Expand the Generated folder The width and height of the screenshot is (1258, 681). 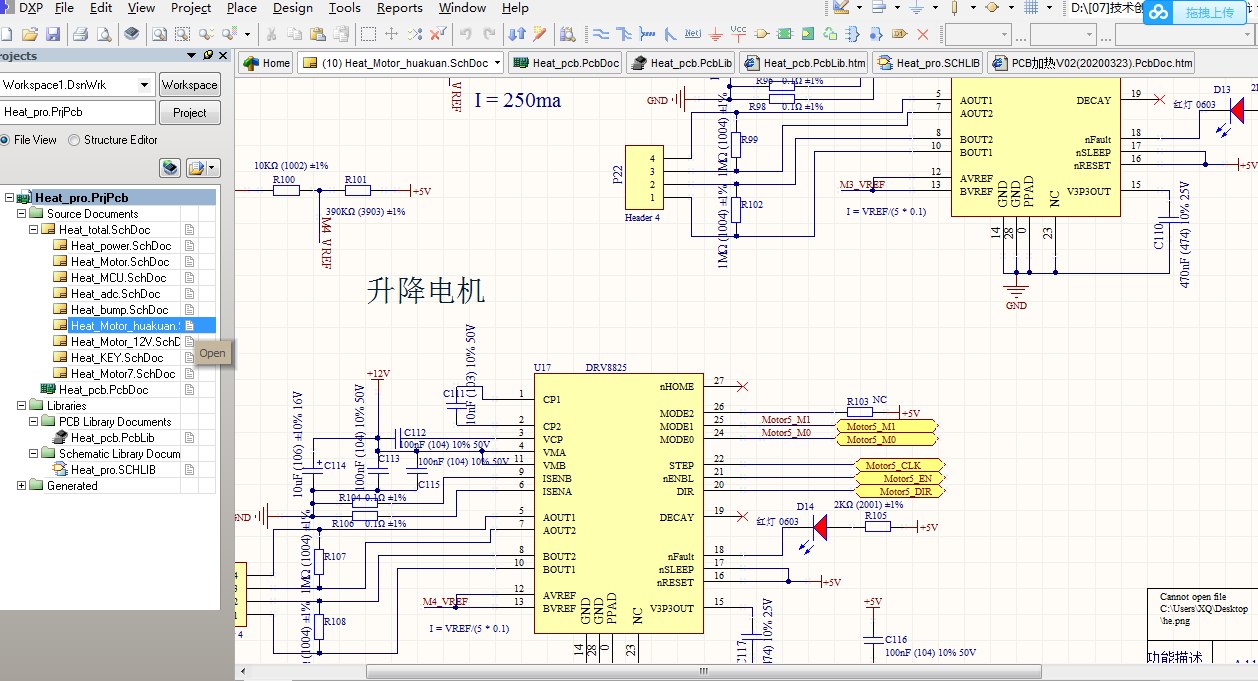pyautogui.click(x=22, y=486)
